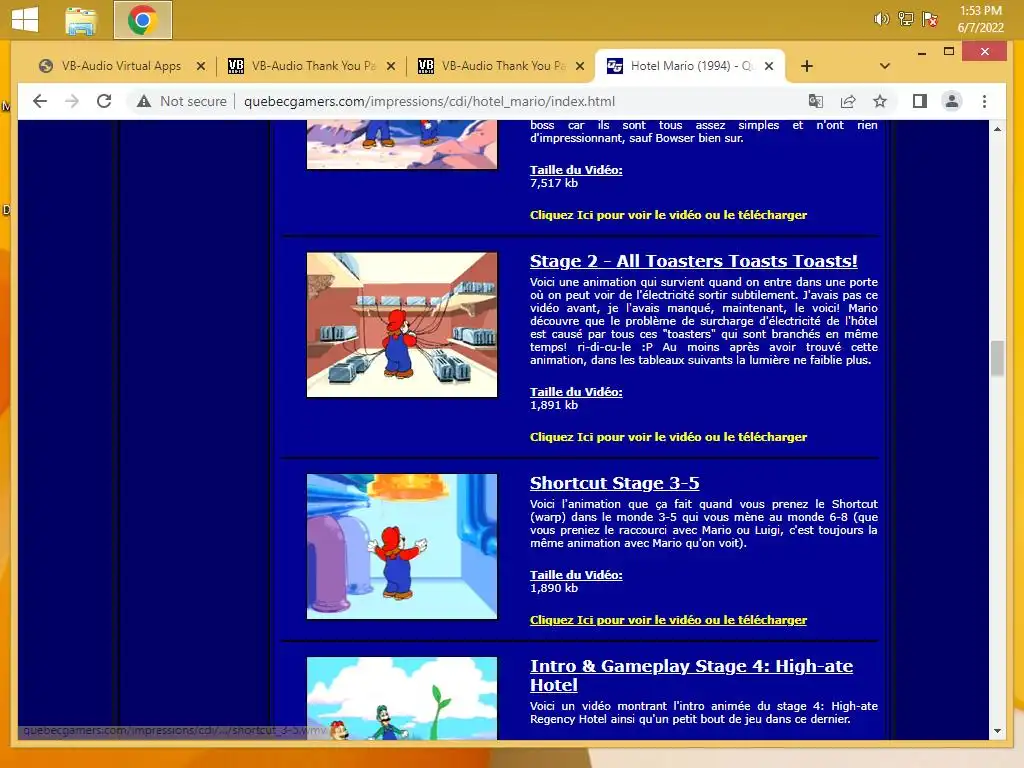The image size is (1024, 768).
Task: Click the video link under 1,891 kb
Action: click(x=668, y=437)
